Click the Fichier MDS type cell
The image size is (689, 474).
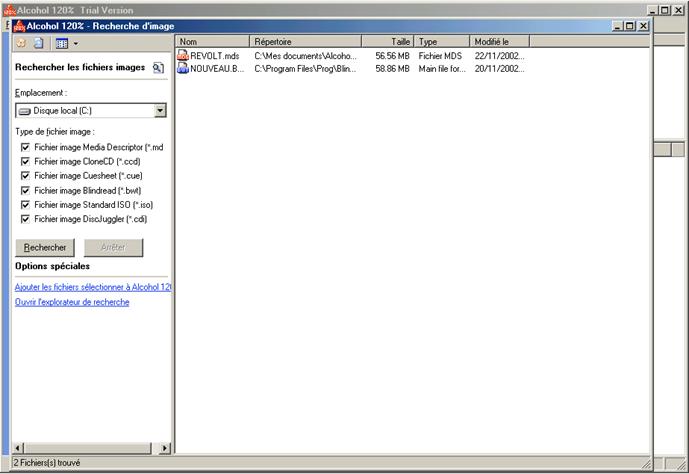[x=440, y=56]
